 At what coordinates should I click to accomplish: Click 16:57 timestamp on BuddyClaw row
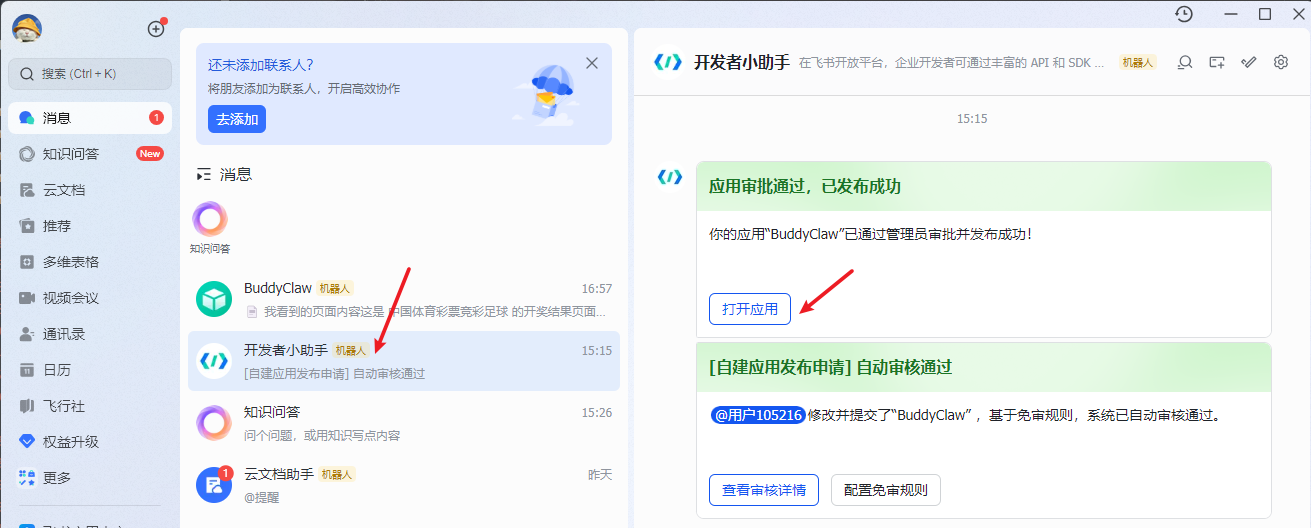point(597,288)
